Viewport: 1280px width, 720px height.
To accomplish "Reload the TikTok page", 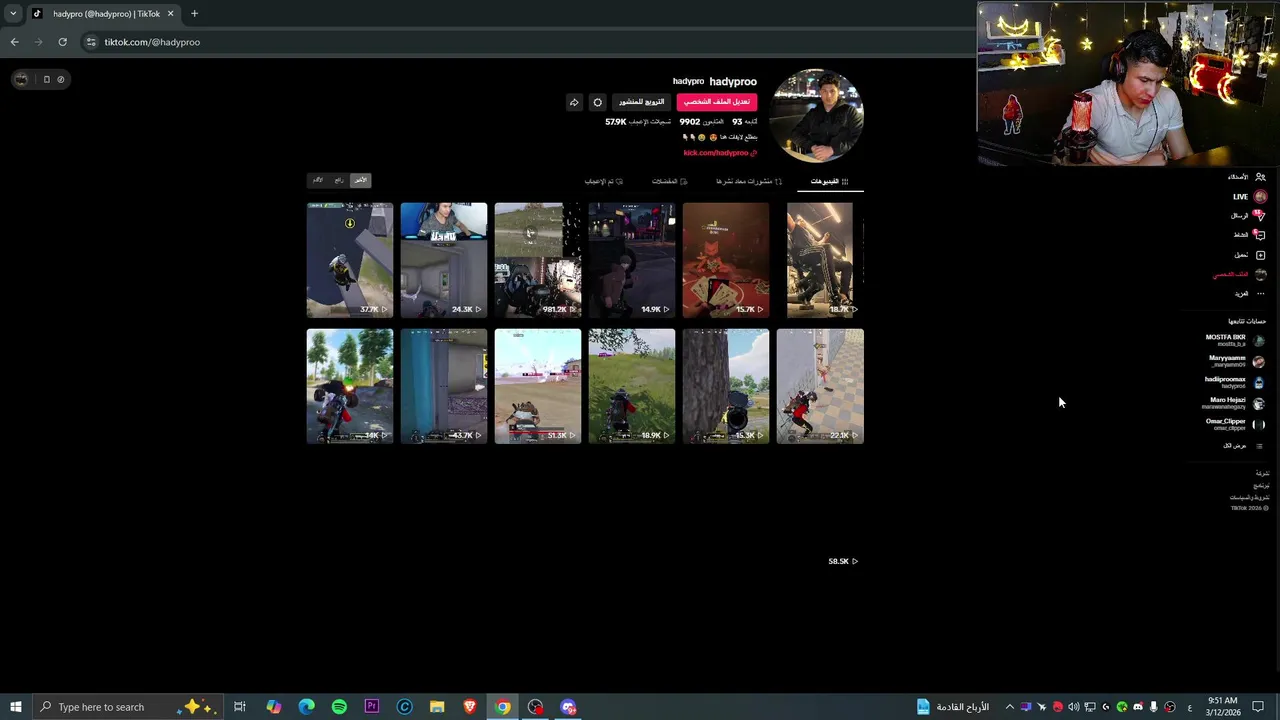I will coord(62,42).
